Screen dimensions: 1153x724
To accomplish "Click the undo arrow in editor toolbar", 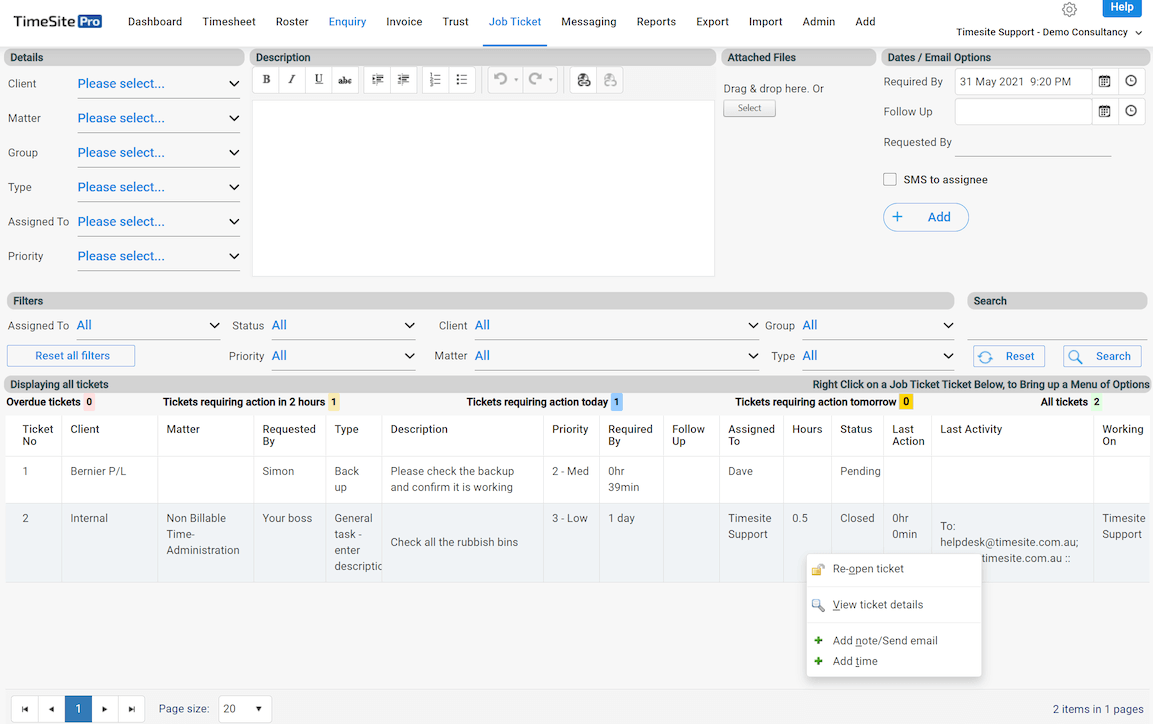I will (x=500, y=79).
